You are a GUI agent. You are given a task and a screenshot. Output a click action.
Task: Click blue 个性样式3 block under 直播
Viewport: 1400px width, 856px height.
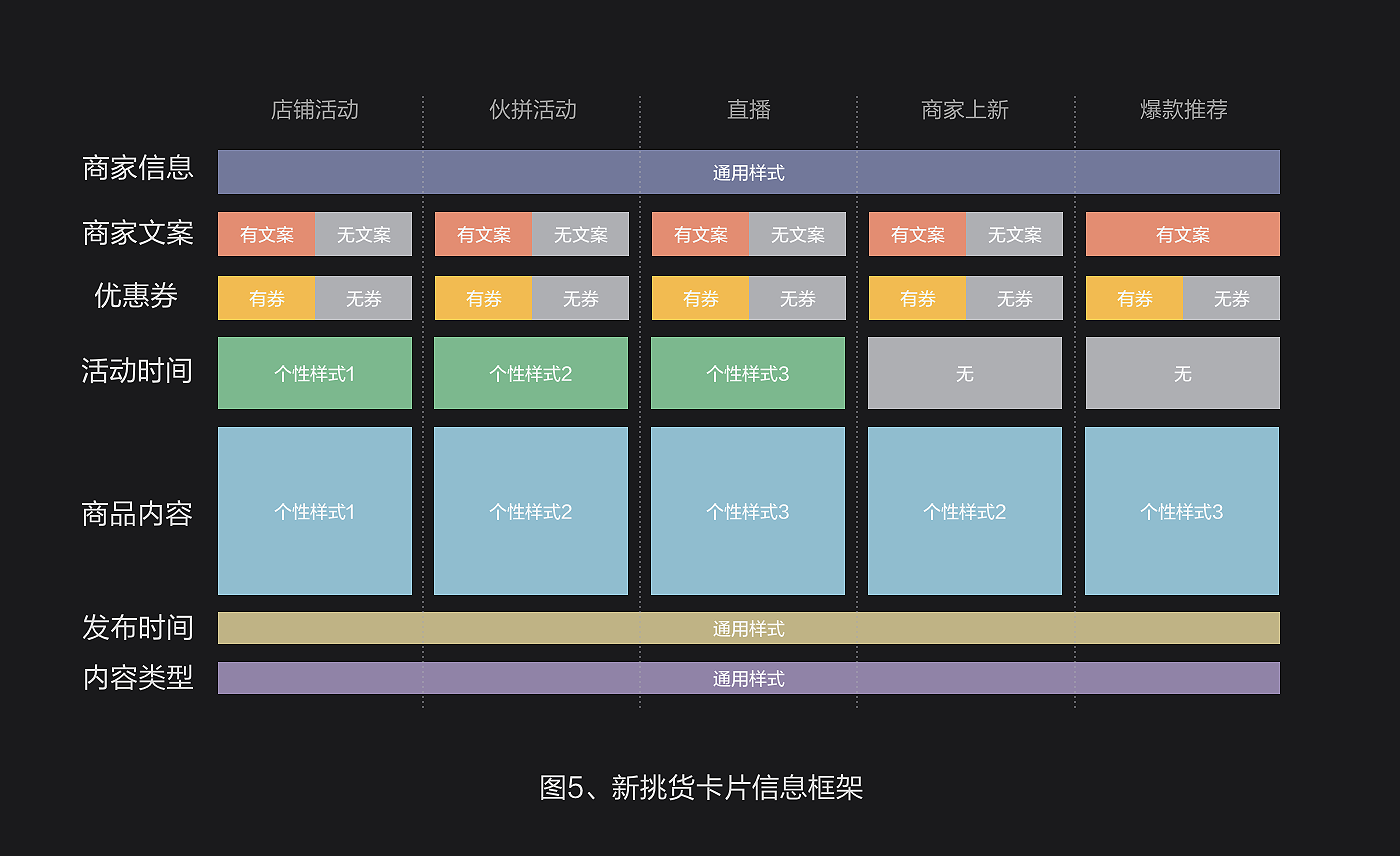click(748, 511)
